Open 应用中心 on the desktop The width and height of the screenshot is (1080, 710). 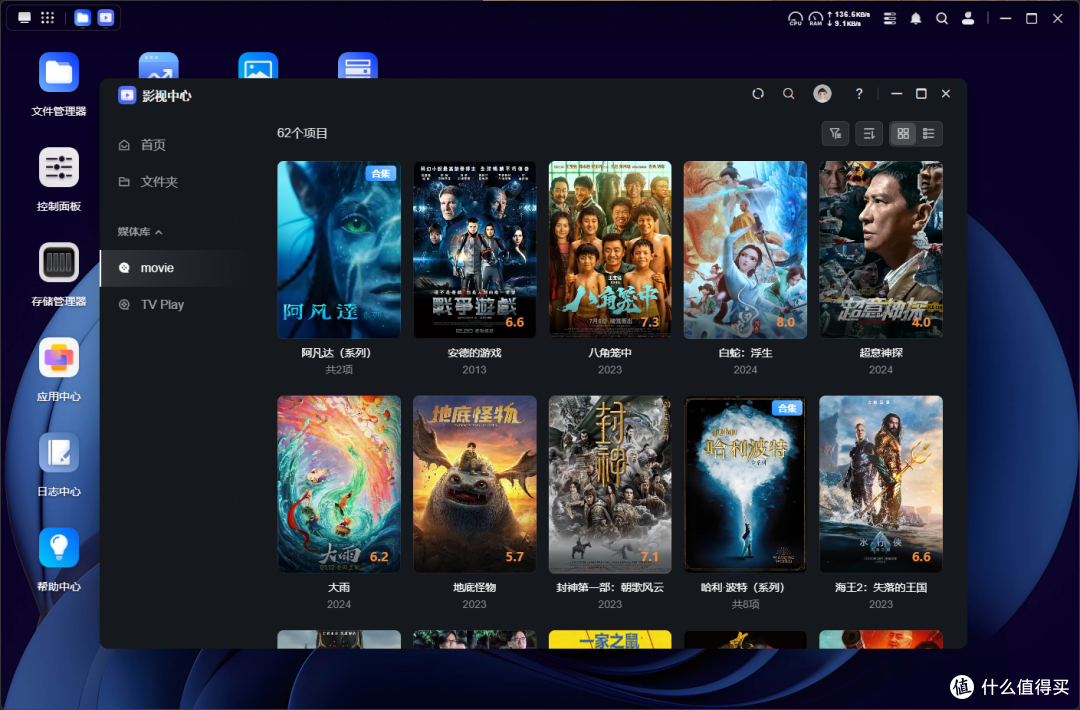tap(59, 357)
